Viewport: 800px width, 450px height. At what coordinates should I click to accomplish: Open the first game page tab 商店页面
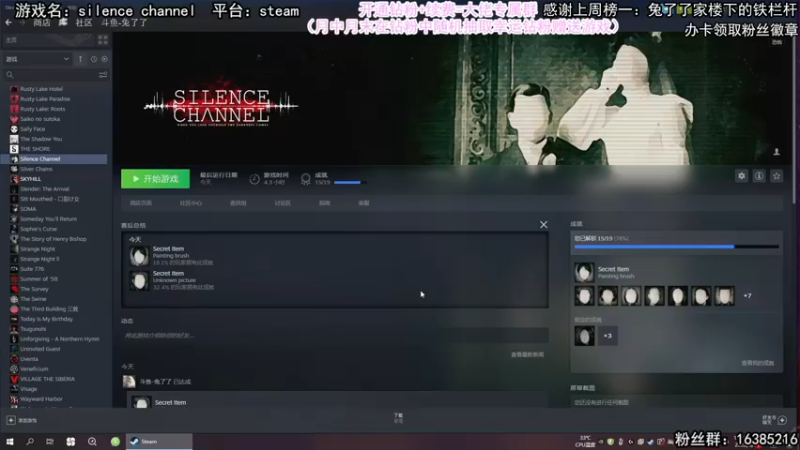(x=141, y=203)
